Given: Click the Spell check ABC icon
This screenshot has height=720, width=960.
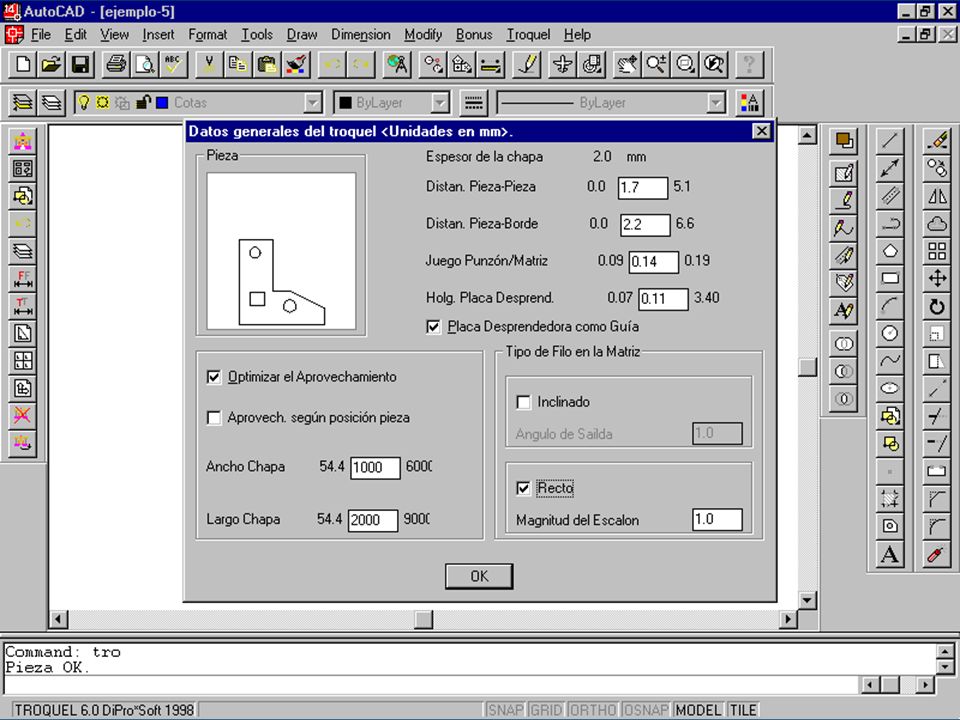Looking at the screenshot, I should point(173,64).
